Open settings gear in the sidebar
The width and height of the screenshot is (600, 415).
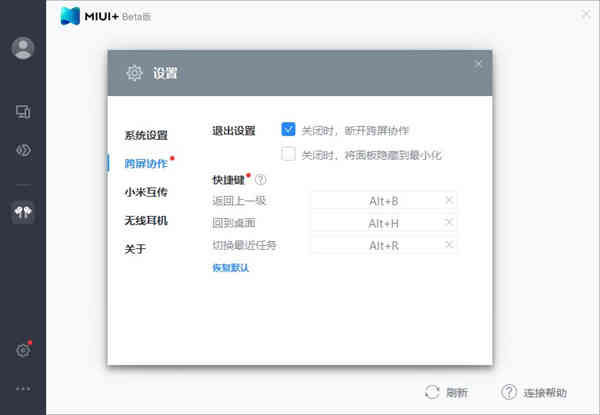pos(23,350)
